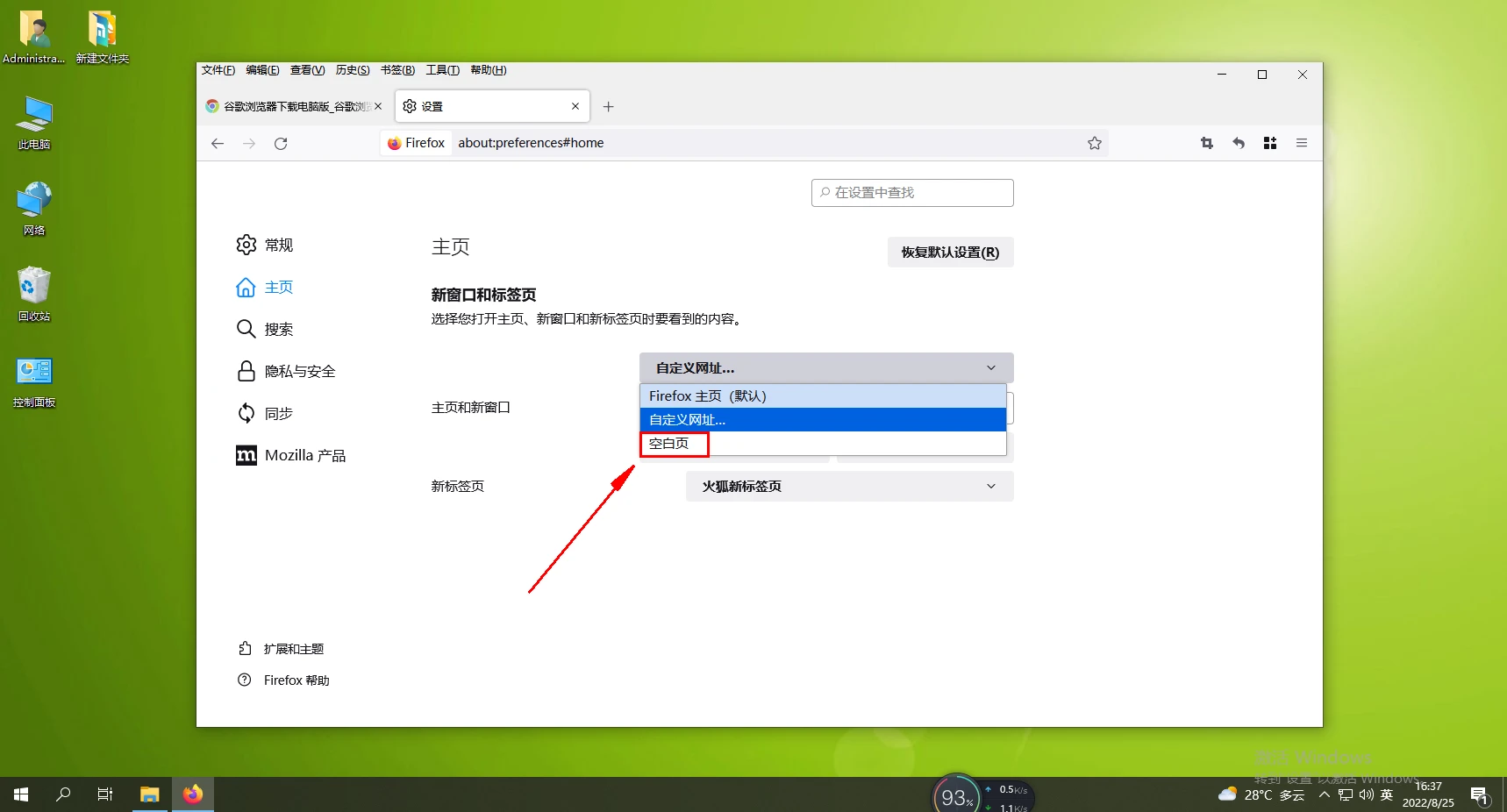Open Firefox 帮助 link
The width and height of the screenshot is (1507, 812).
(283, 680)
